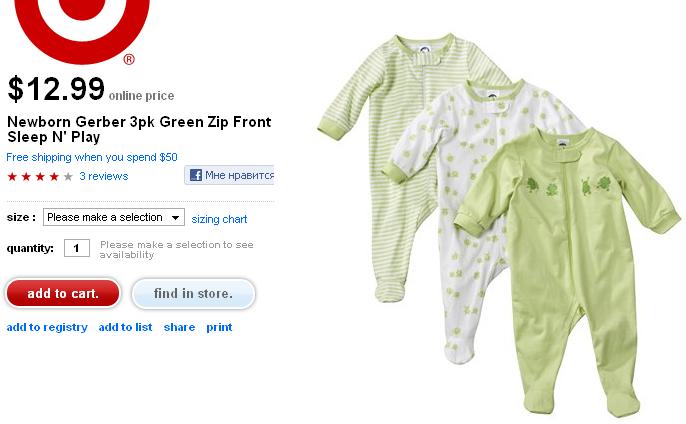Click the add to list link
The height and width of the screenshot is (424, 686).
pos(125,327)
